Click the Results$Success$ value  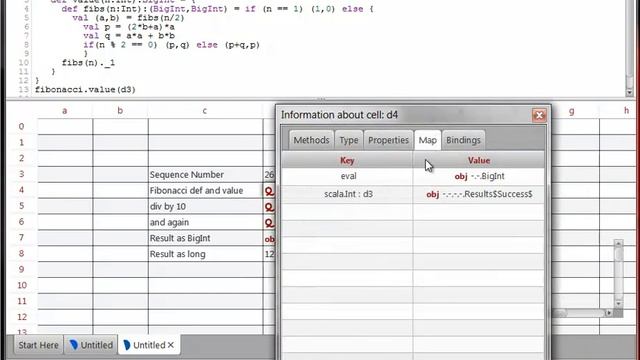click(x=479, y=194)
